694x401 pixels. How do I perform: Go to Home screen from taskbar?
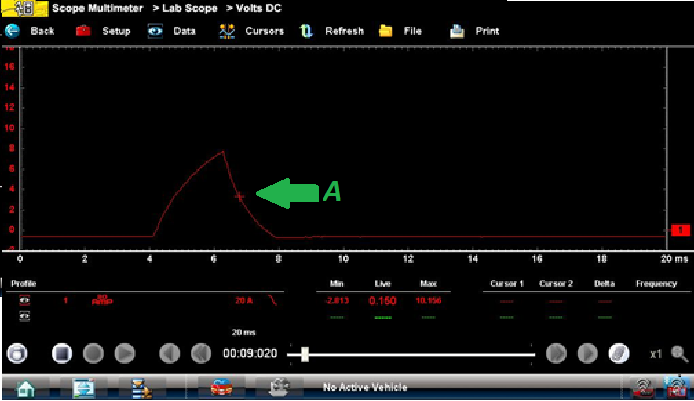pos(26,387)
